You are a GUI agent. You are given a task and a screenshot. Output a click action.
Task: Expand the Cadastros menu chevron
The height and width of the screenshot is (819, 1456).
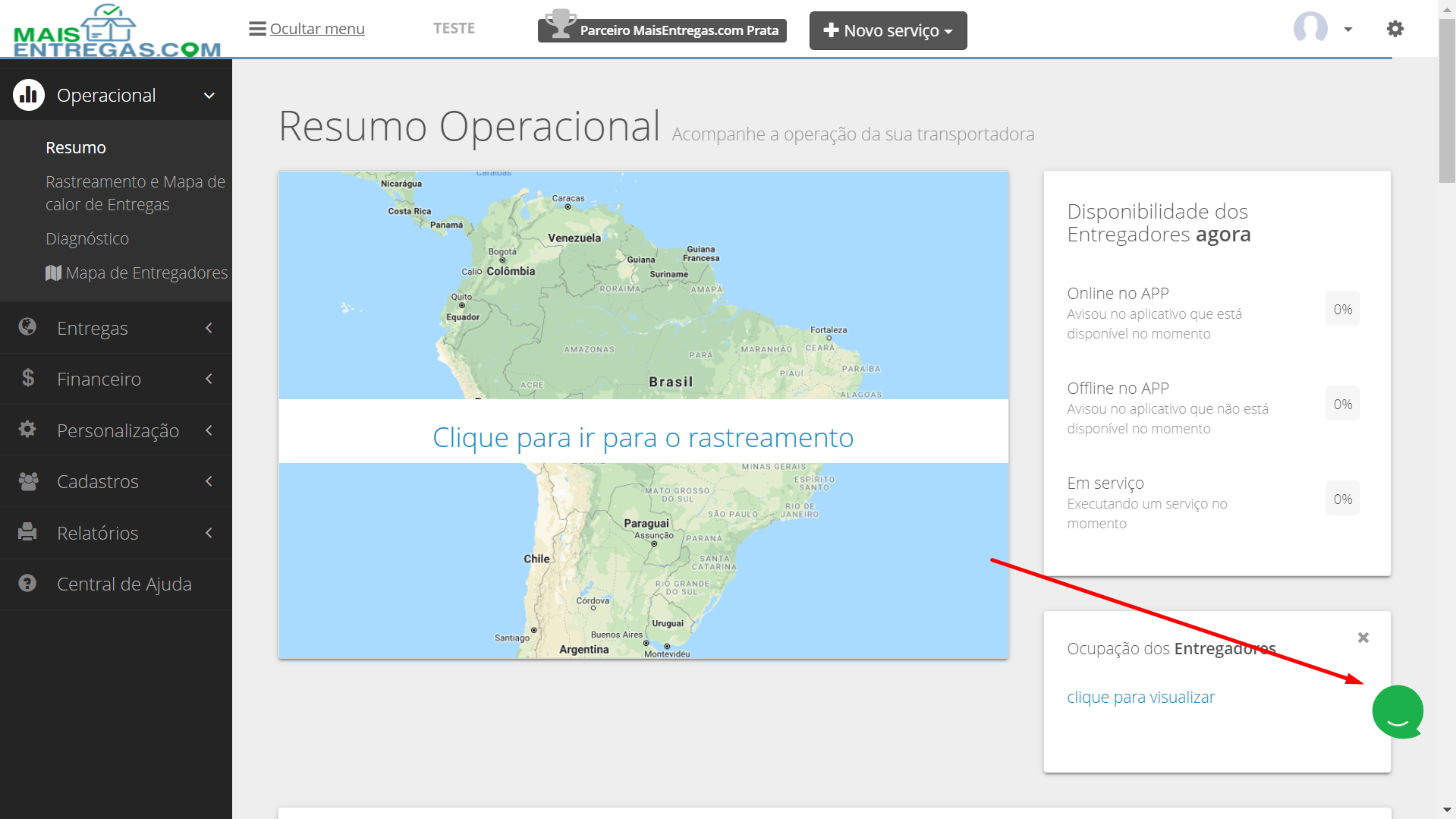pyautogui.click(x=209, y=481)
